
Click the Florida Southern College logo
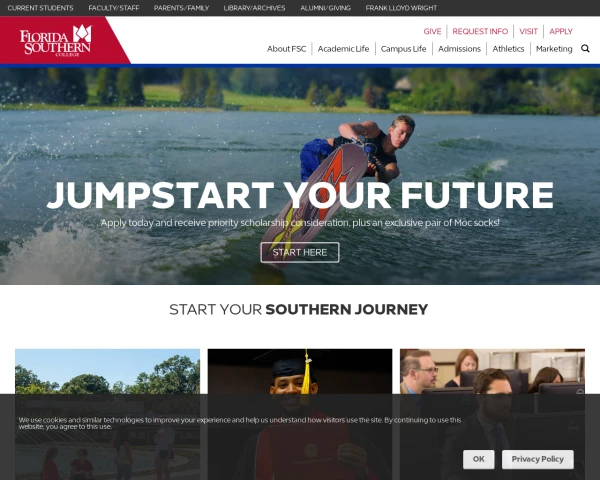56,41
